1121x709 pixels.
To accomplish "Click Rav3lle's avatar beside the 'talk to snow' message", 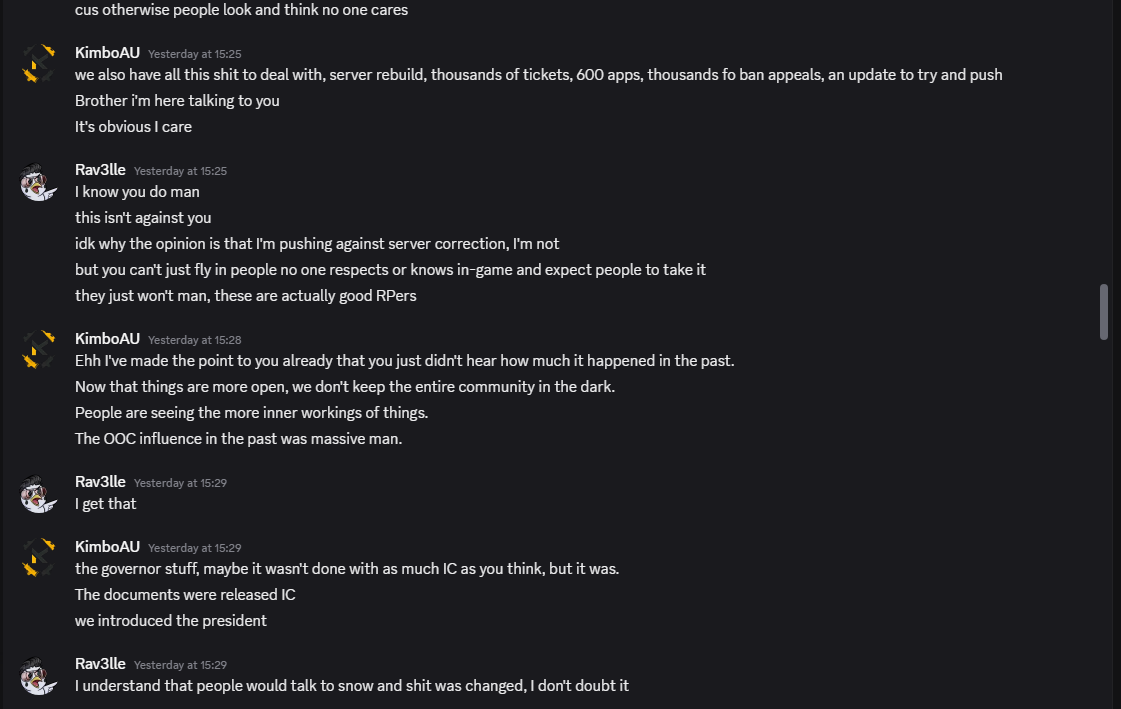I will (38, 674).
